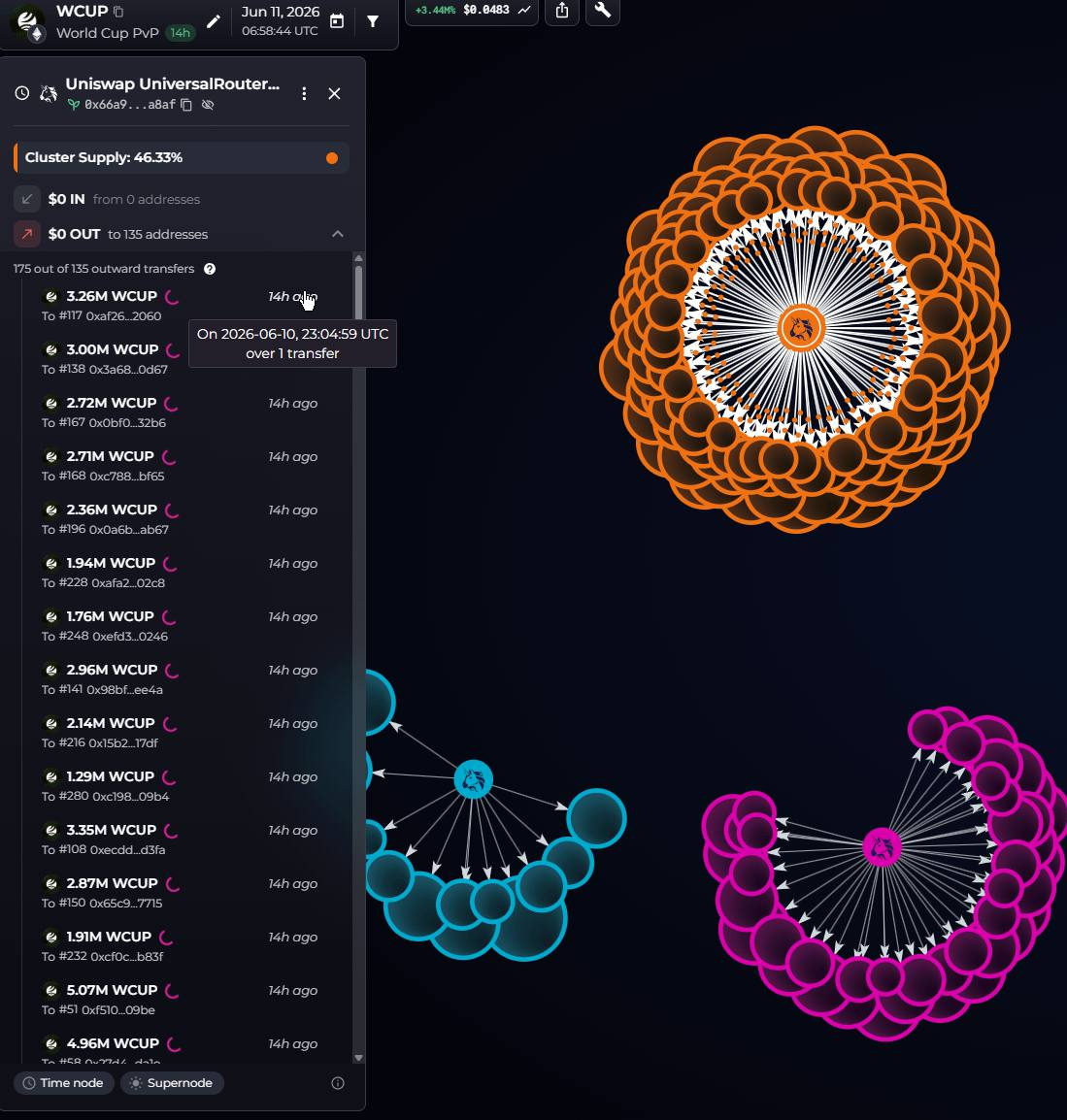Select the cyan Uniswap center node

473,778
